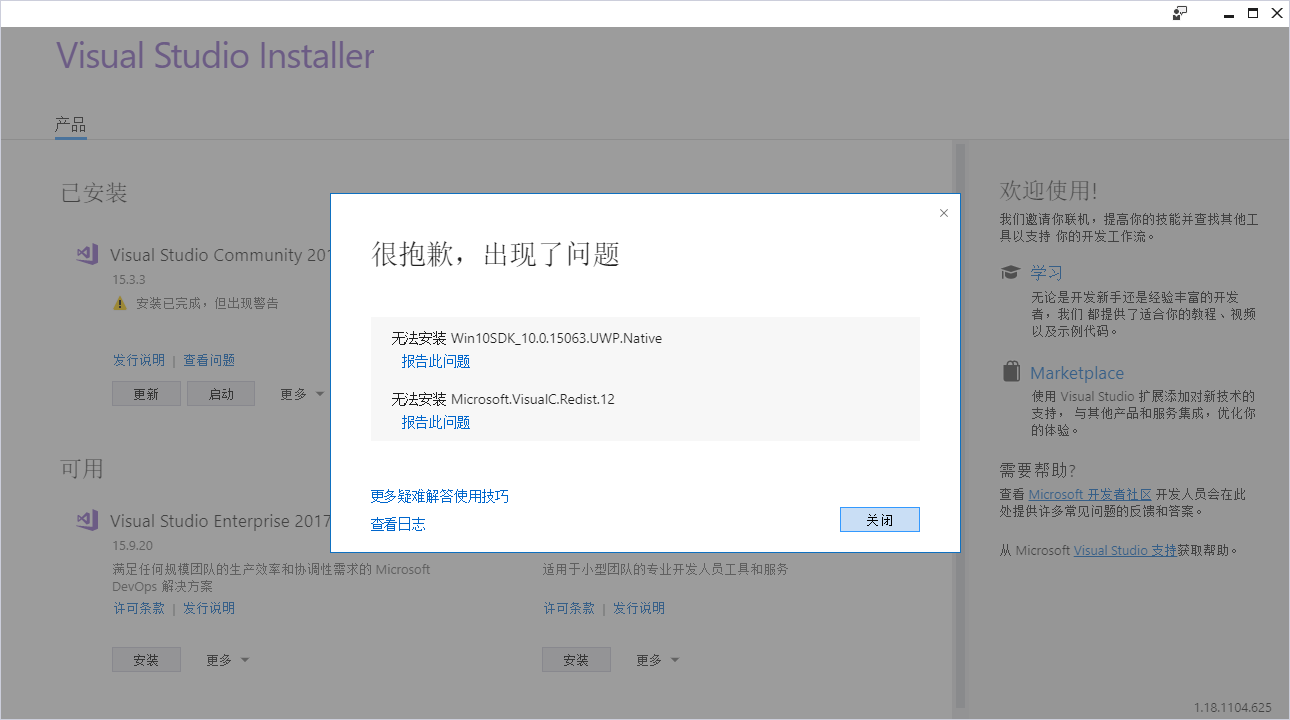Open 查看日志 in the dialog
Image resolution: width=1290 pixels, height=720 pixels.
(397, 523)
